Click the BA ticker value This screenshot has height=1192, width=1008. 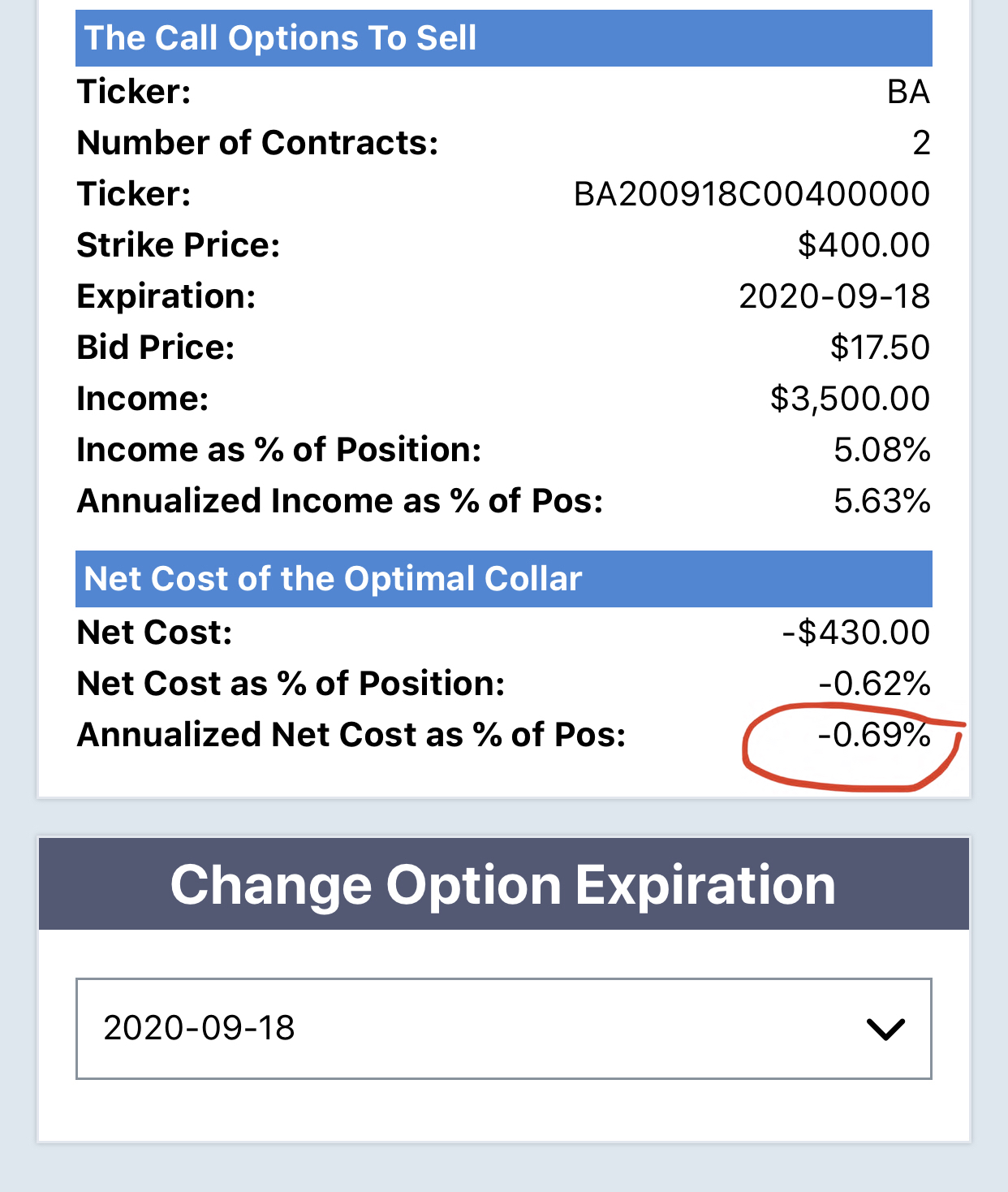(908, 92)
